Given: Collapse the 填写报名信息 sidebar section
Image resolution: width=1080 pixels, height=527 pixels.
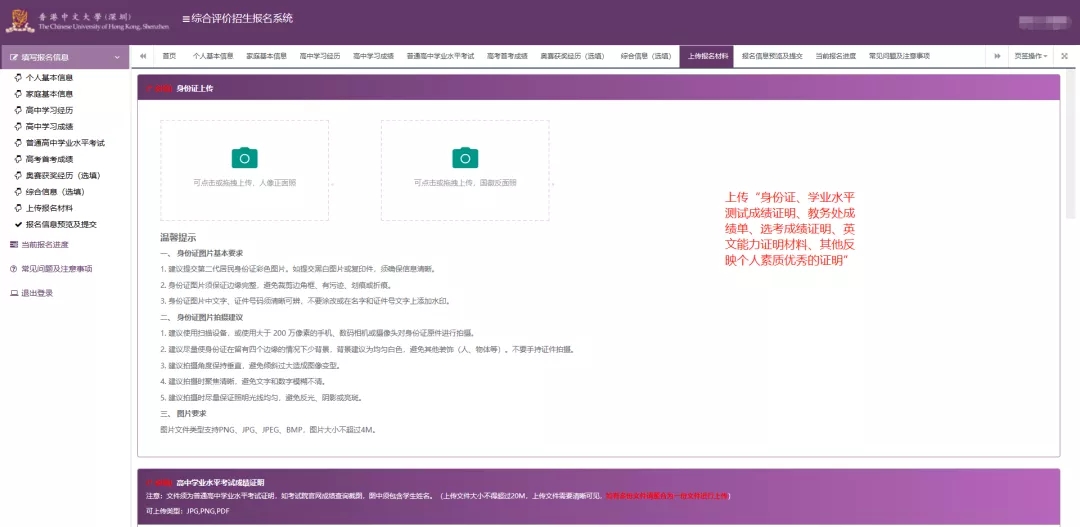Looking at the screenshot, I should tap(117, 58).
